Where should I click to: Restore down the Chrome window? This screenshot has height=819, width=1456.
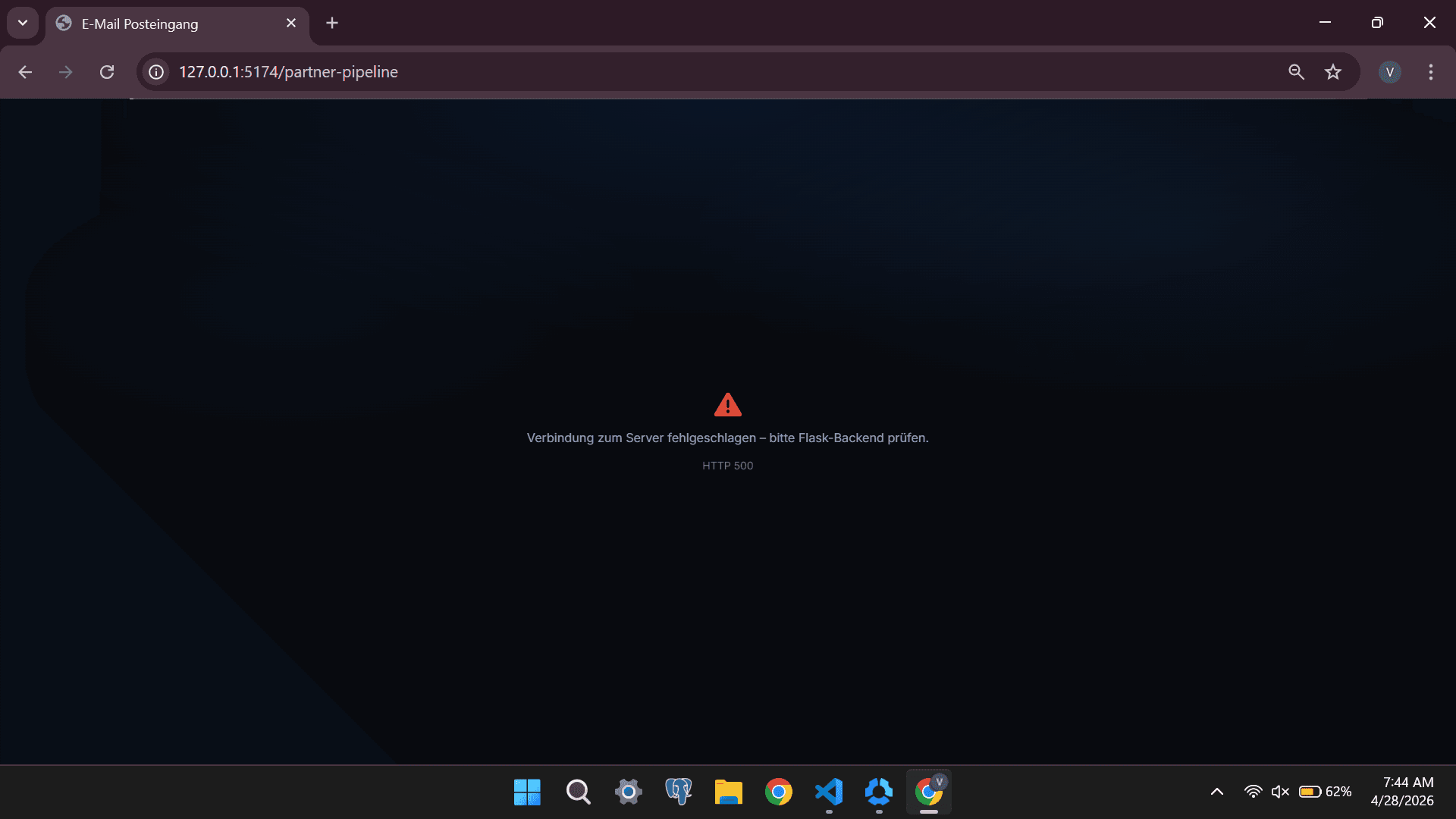[1377, 23]
